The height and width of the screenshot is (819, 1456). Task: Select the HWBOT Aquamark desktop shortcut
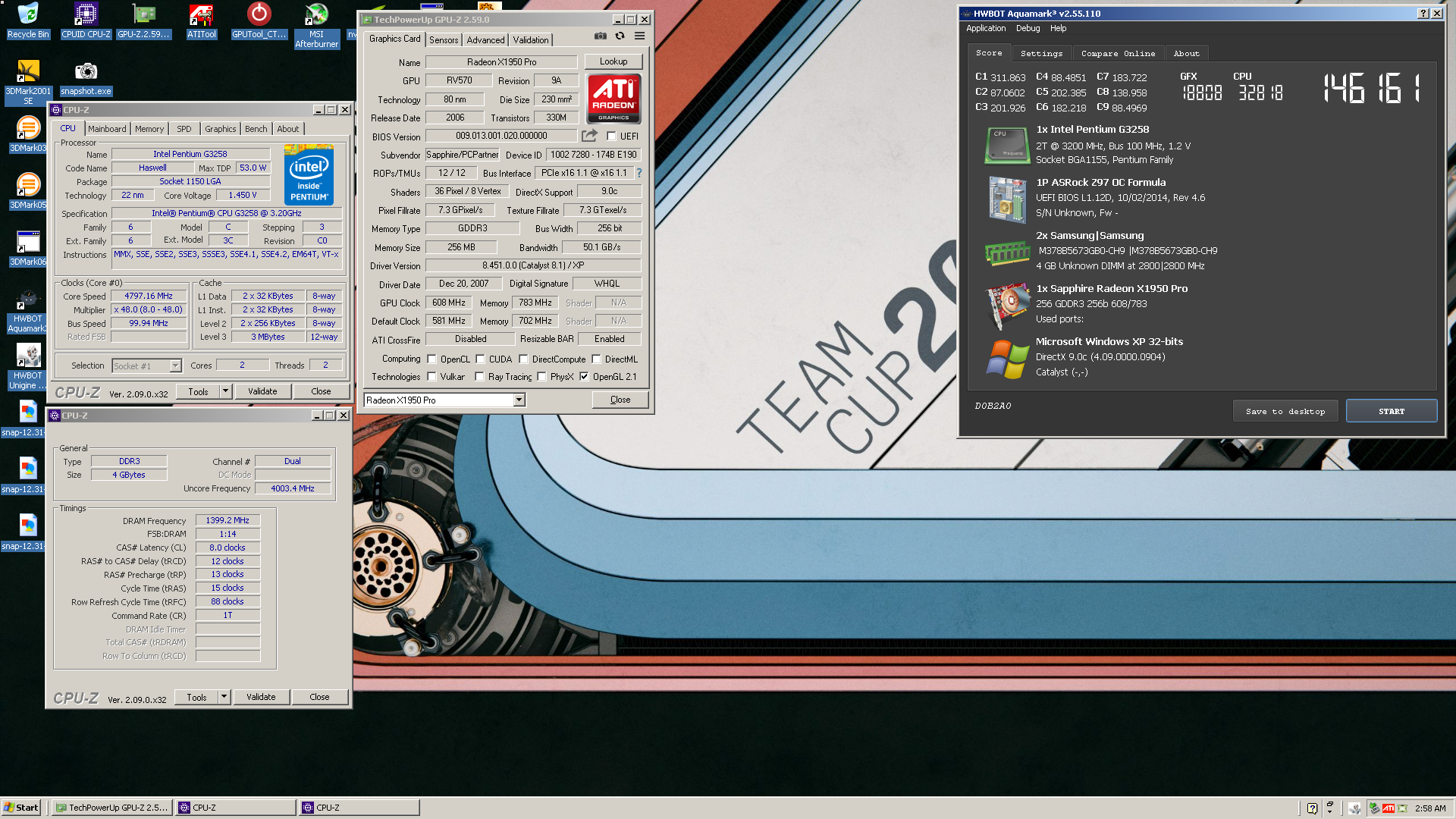tap(28, 311)
